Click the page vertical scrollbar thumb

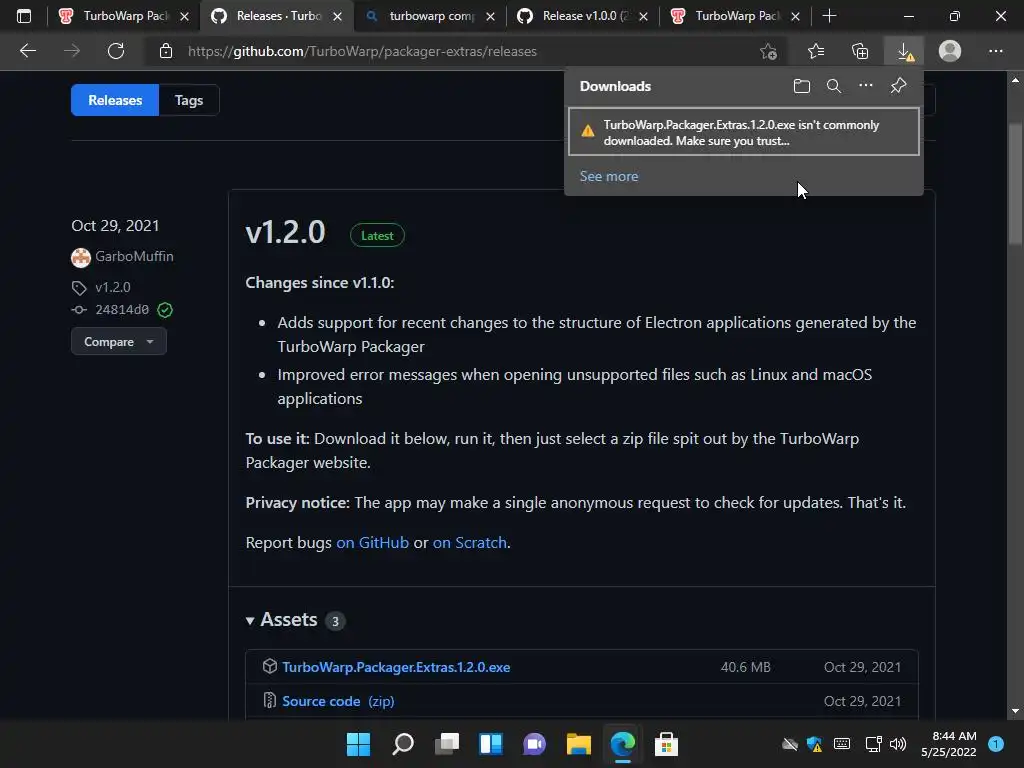[1015, 183]
